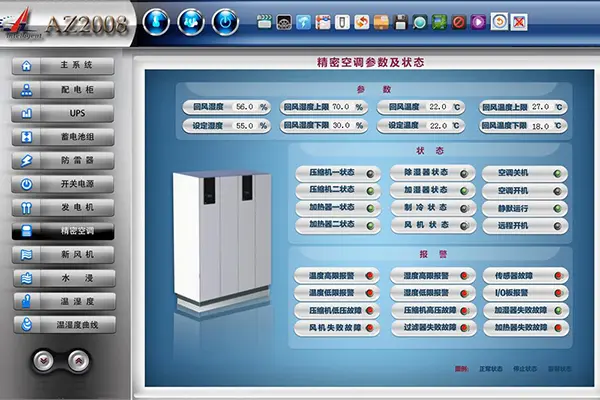Screen dimensions: 600x400
Task: Click the red prohibition toolbar icon
Action: (x=458, y=21)
